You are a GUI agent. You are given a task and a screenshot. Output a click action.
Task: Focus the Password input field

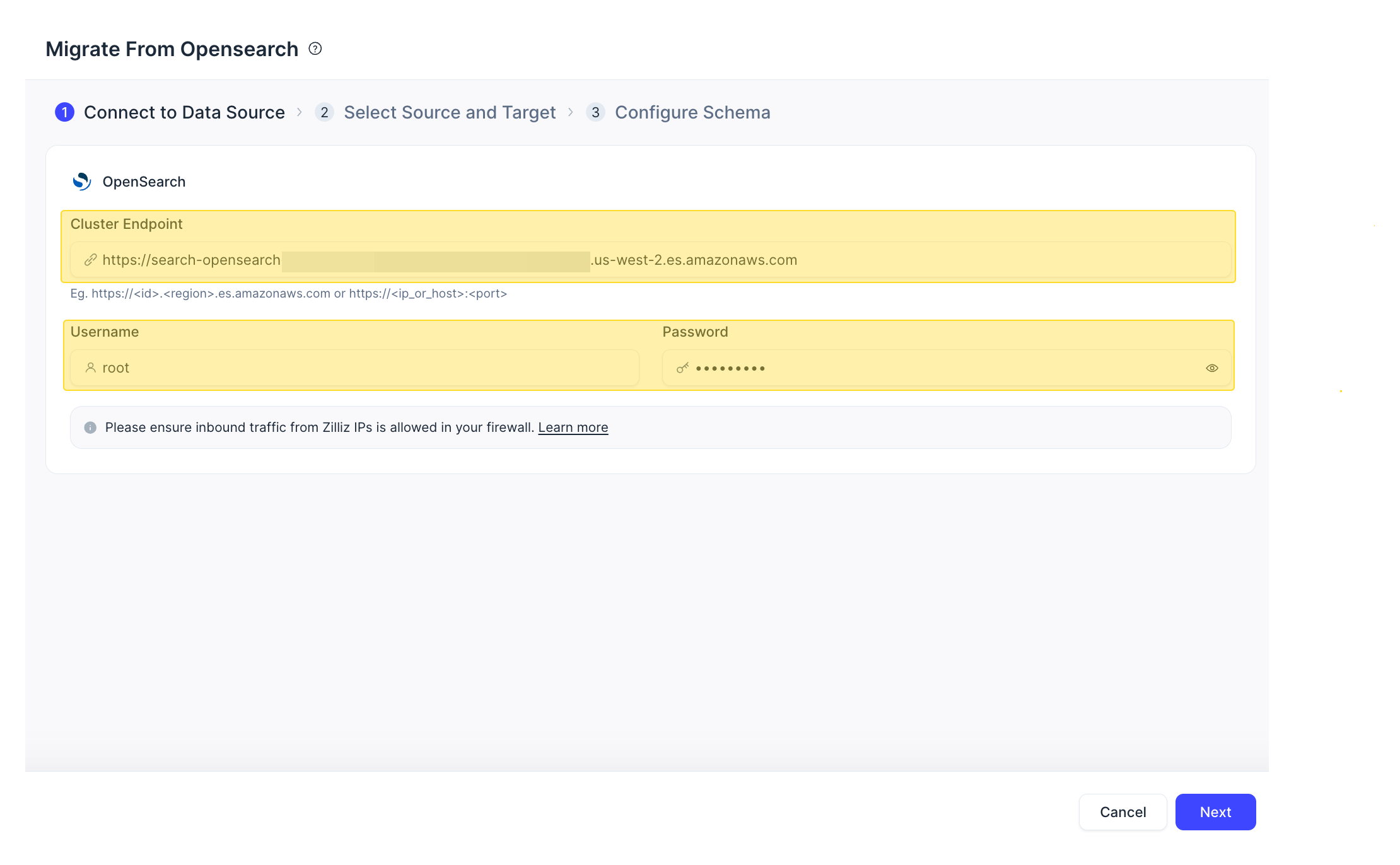click(x=947, y=368)
